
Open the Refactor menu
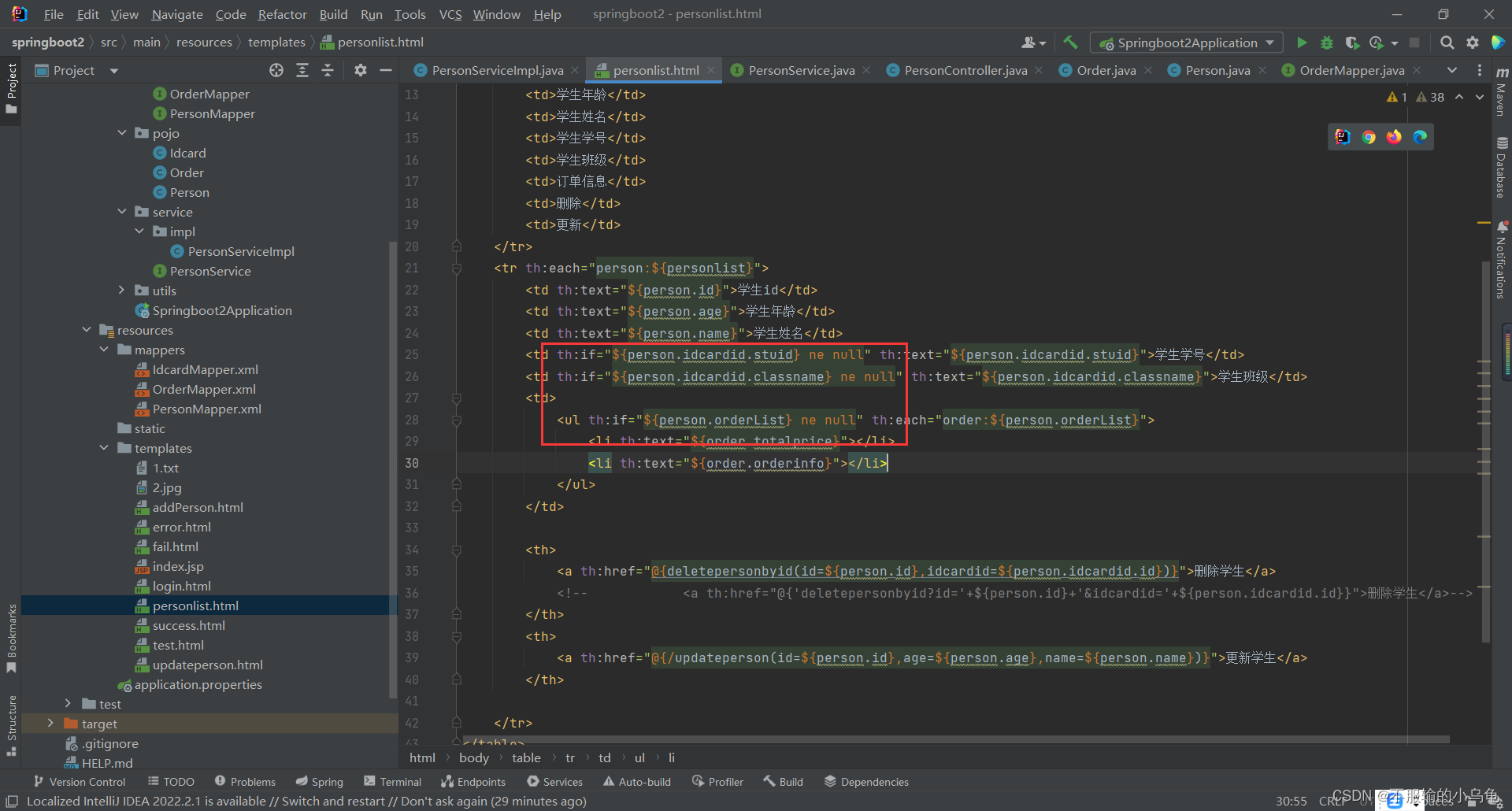(x=282, y=14)
